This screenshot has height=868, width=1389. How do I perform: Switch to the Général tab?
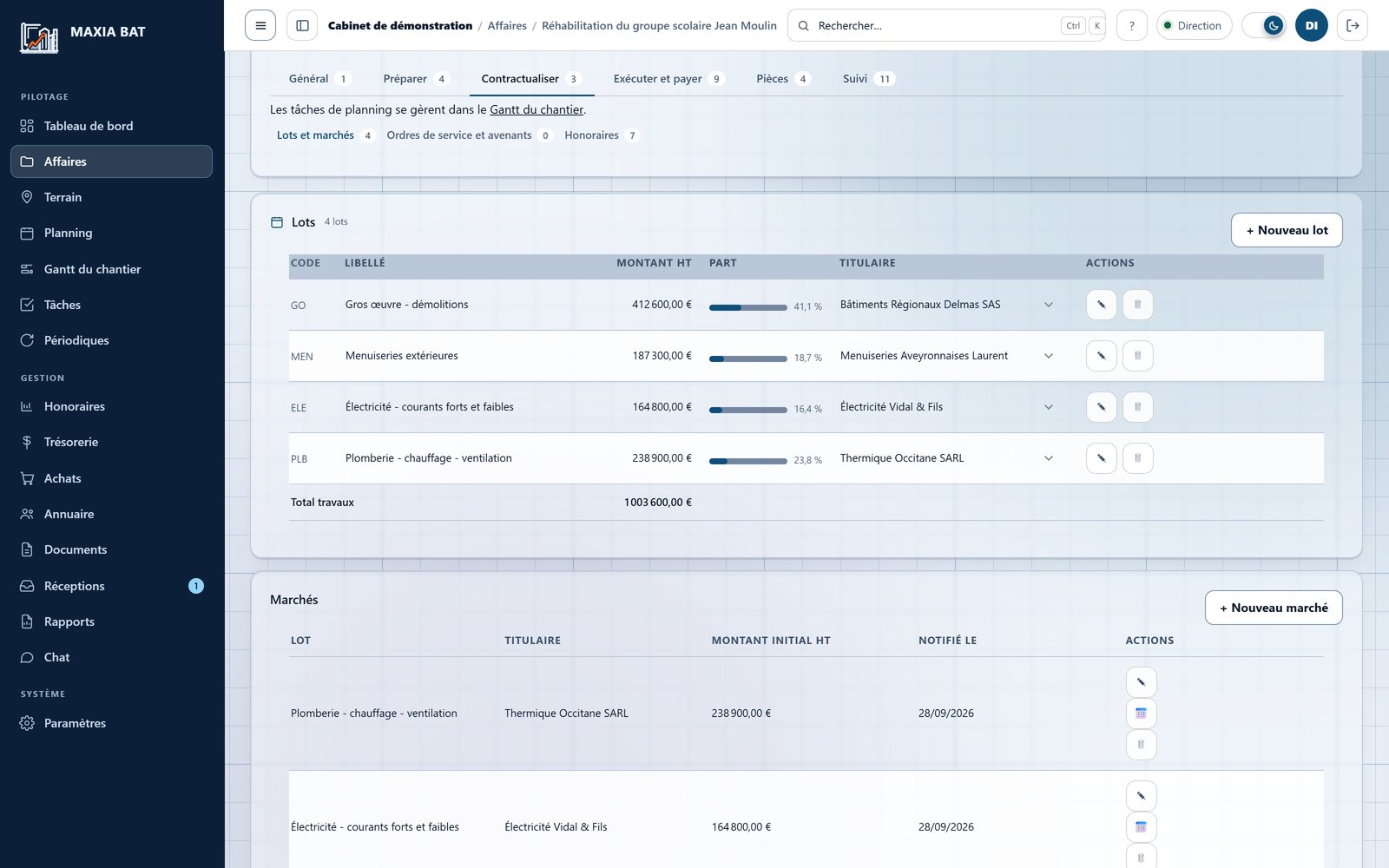pyautogui.click(x=319, y=79)
